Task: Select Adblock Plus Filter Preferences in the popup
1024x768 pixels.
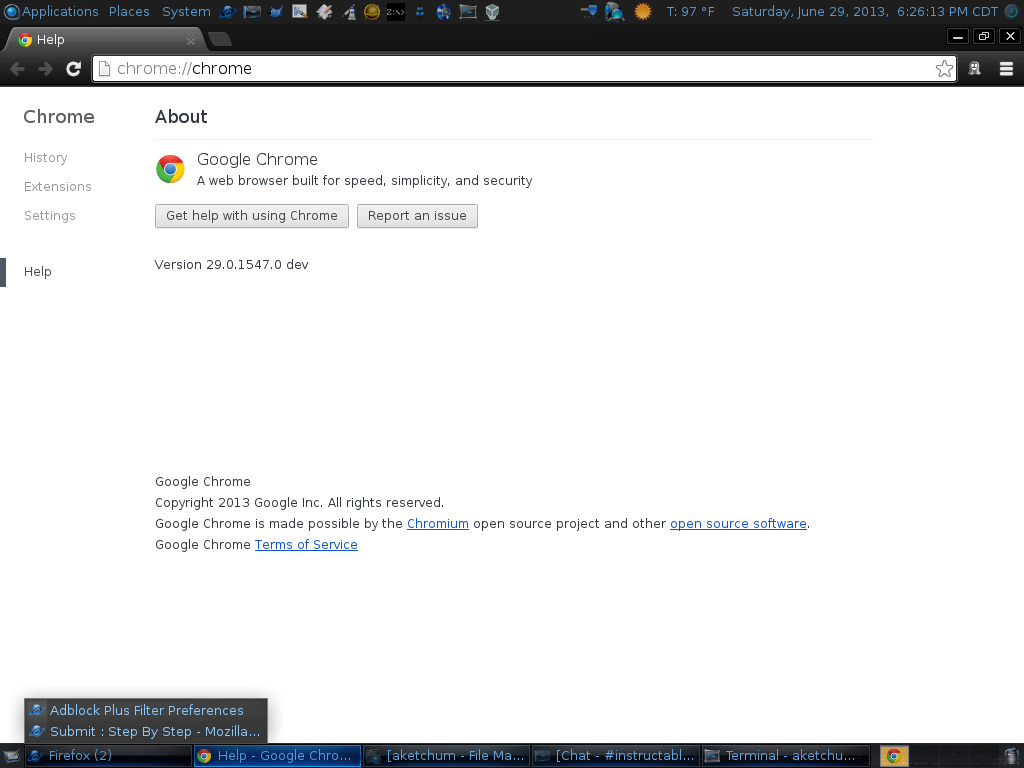Action: pyautogui.click(x=144, y=710)
